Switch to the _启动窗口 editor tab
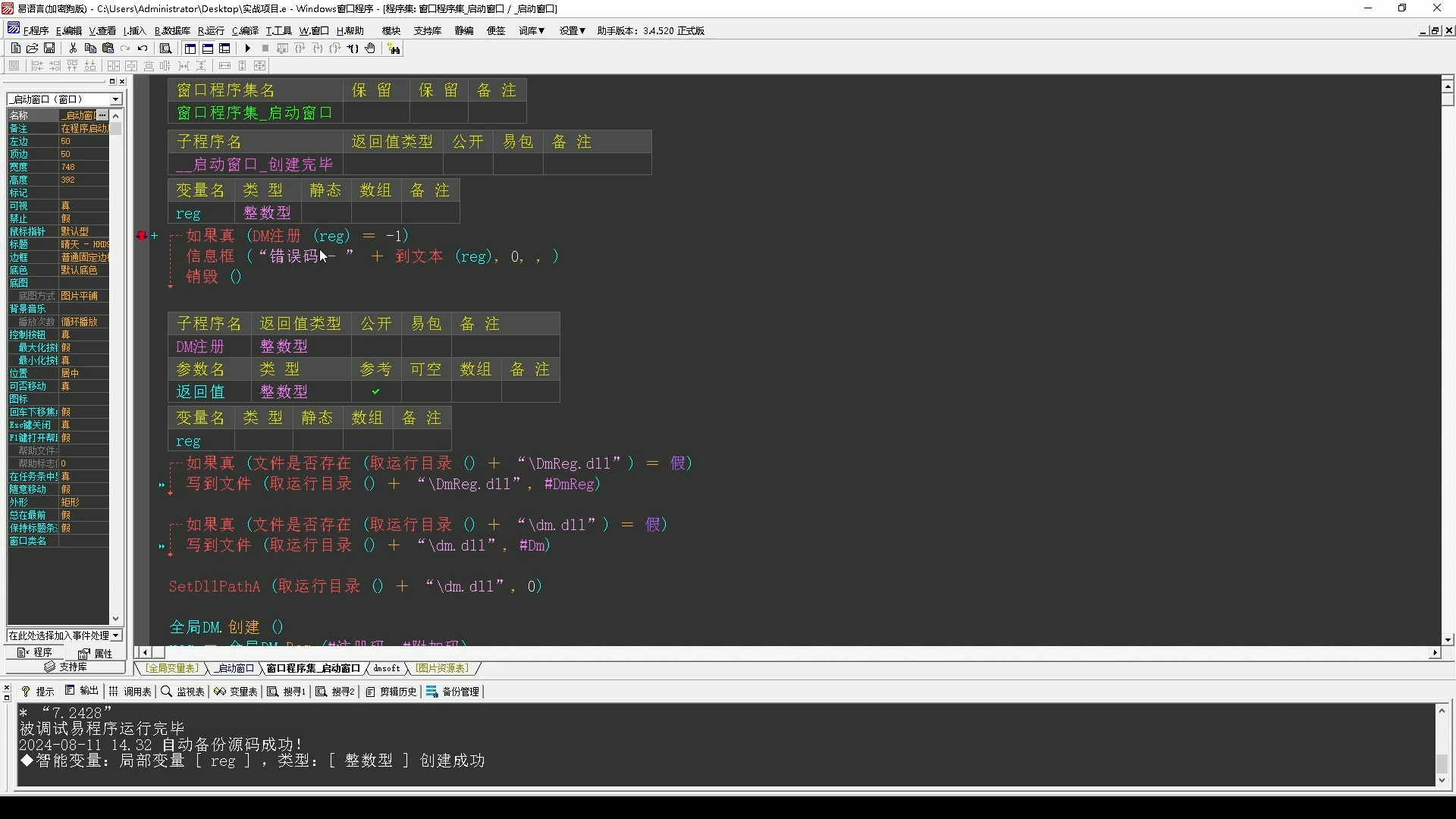The image size is (1456, 819). tap(234, 668)
